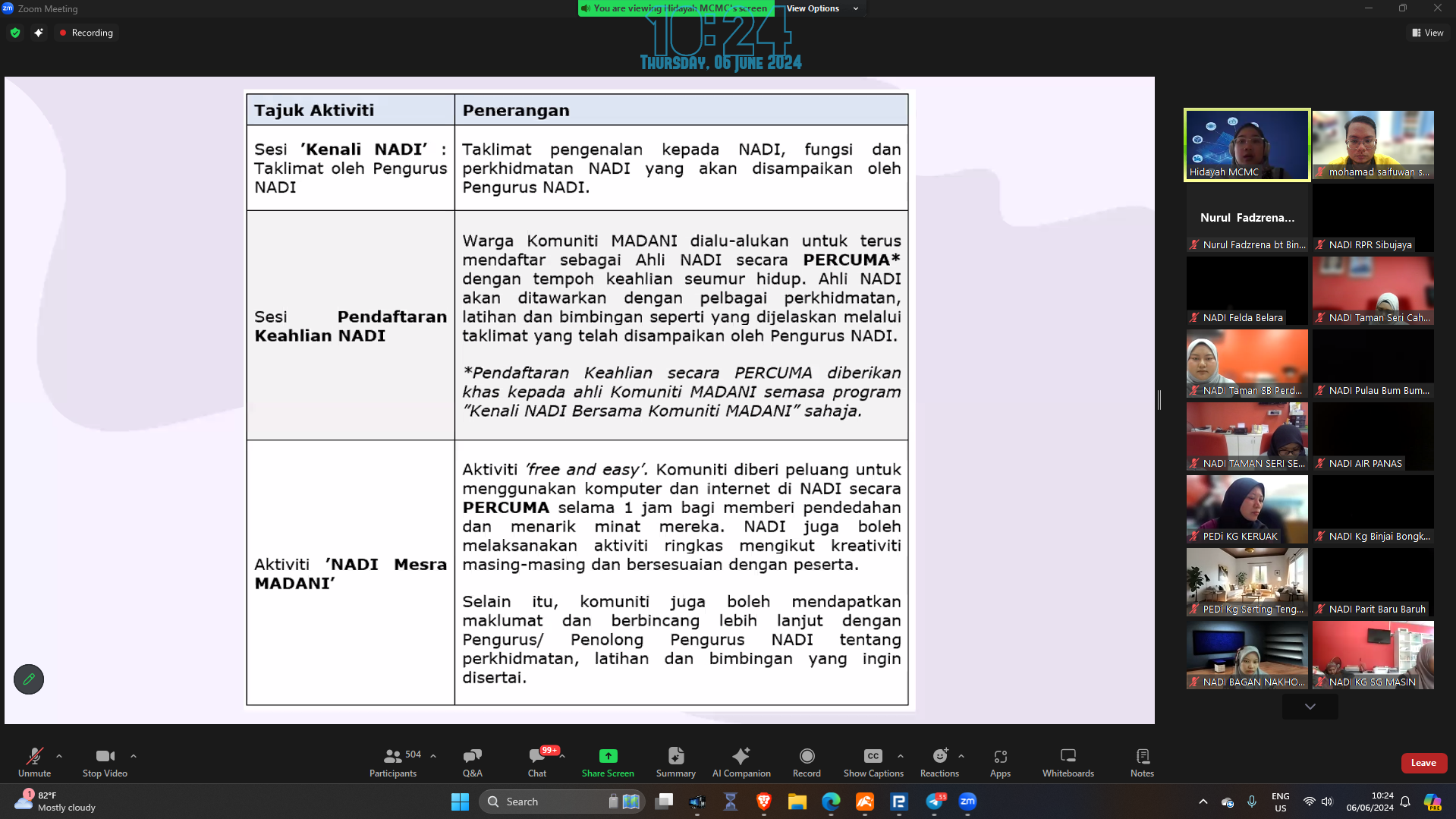Open View Options dropdown
Viewport: 1456px width, 819px height.
pyautogui.click(x=822, y=8)
